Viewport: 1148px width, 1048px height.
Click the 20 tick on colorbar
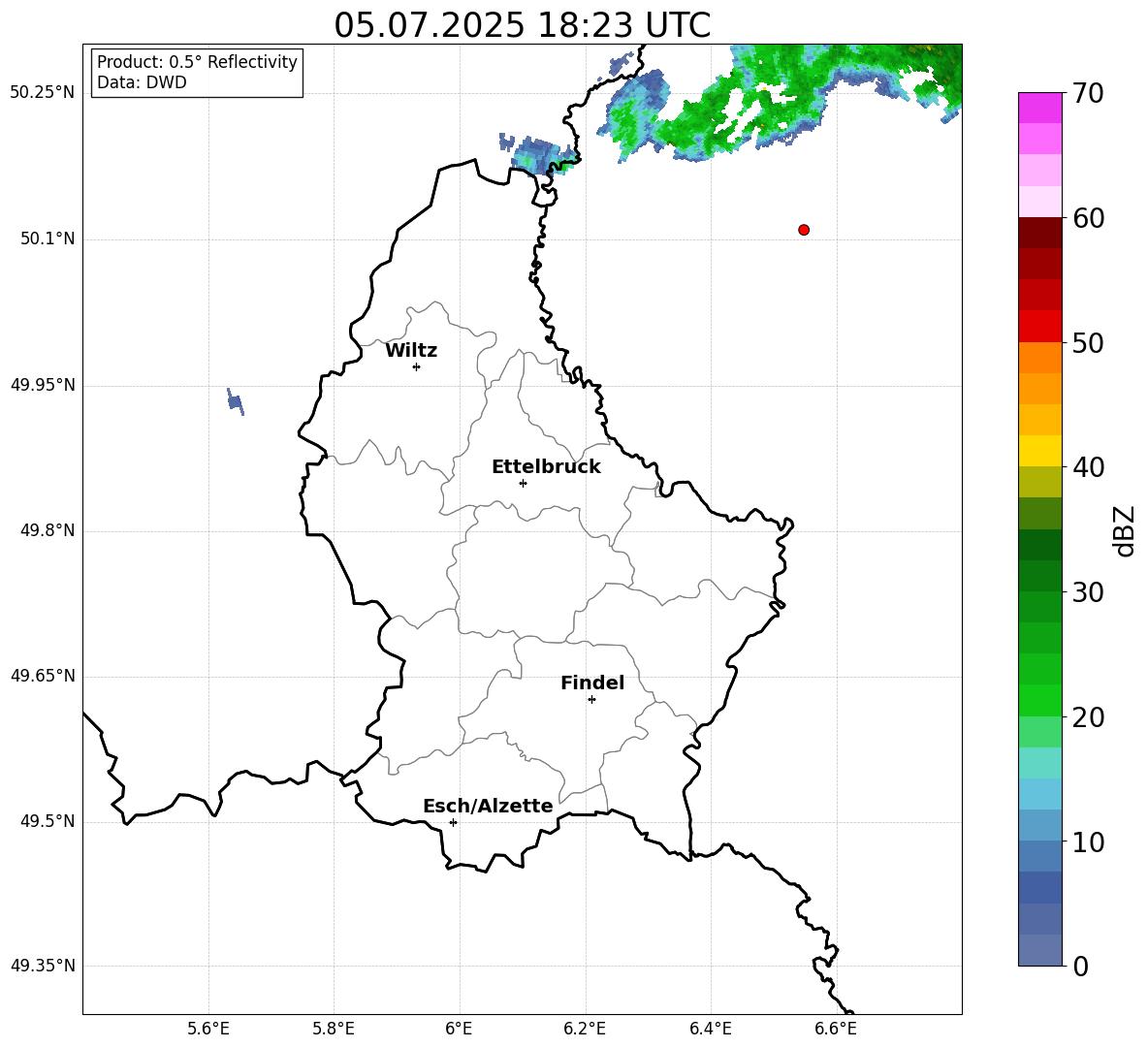1088,717
